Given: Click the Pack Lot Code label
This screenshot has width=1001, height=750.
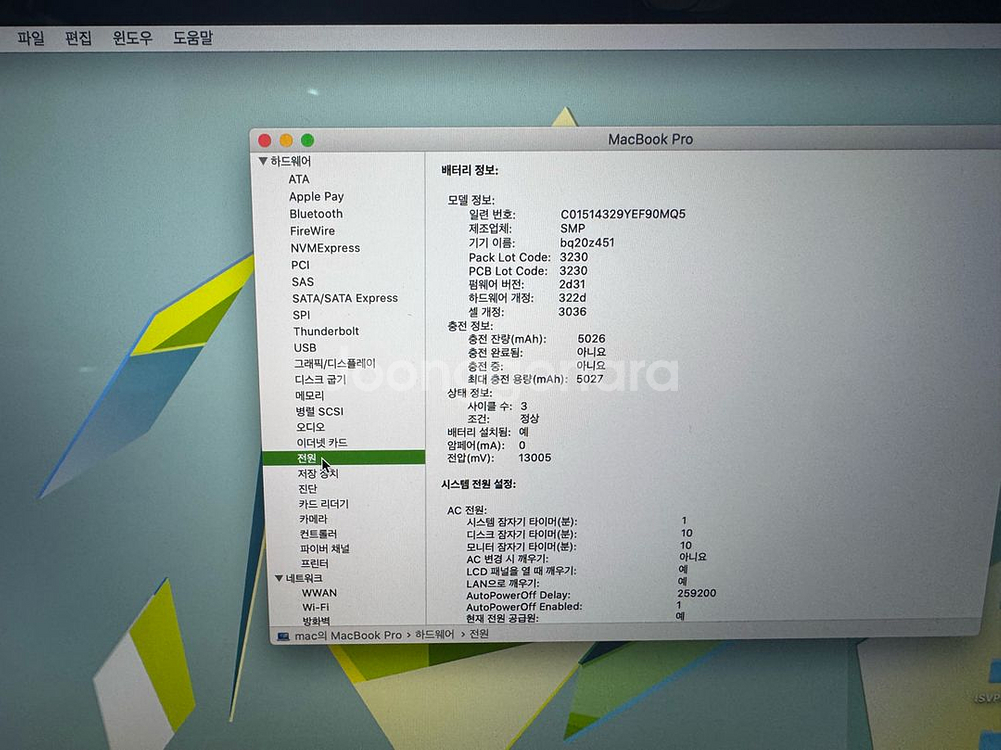Looking at the screenshot, I should pyautogui.click(x=509, y=257).
